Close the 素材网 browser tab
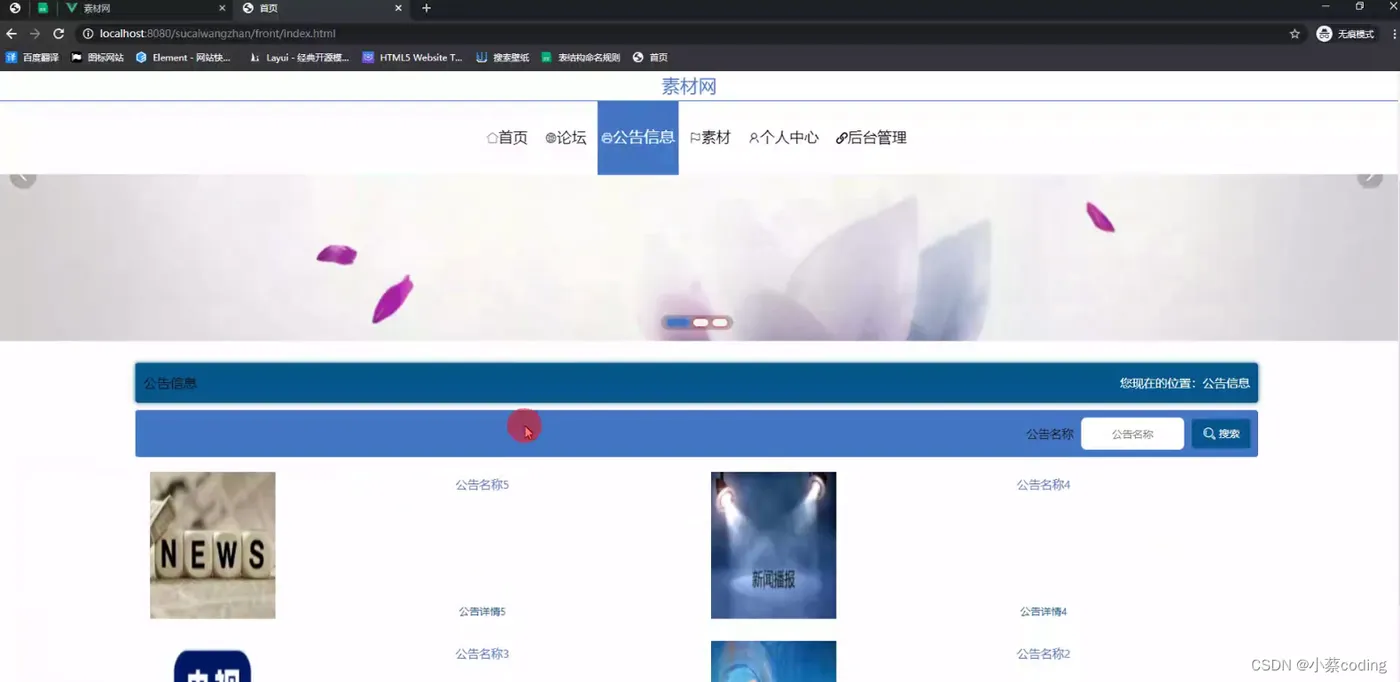 pos(222,8)
